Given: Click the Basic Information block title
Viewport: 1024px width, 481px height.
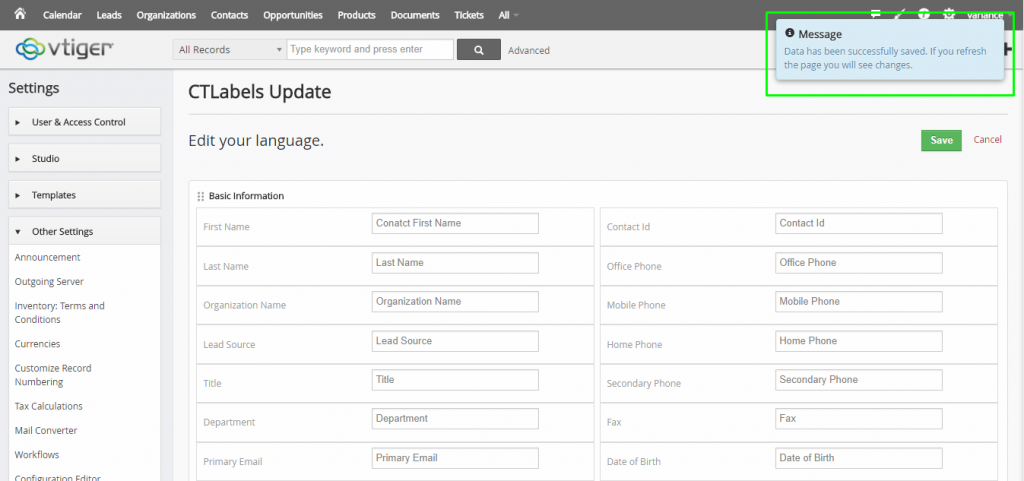Looking at the screenshot, I should [246, 196].
